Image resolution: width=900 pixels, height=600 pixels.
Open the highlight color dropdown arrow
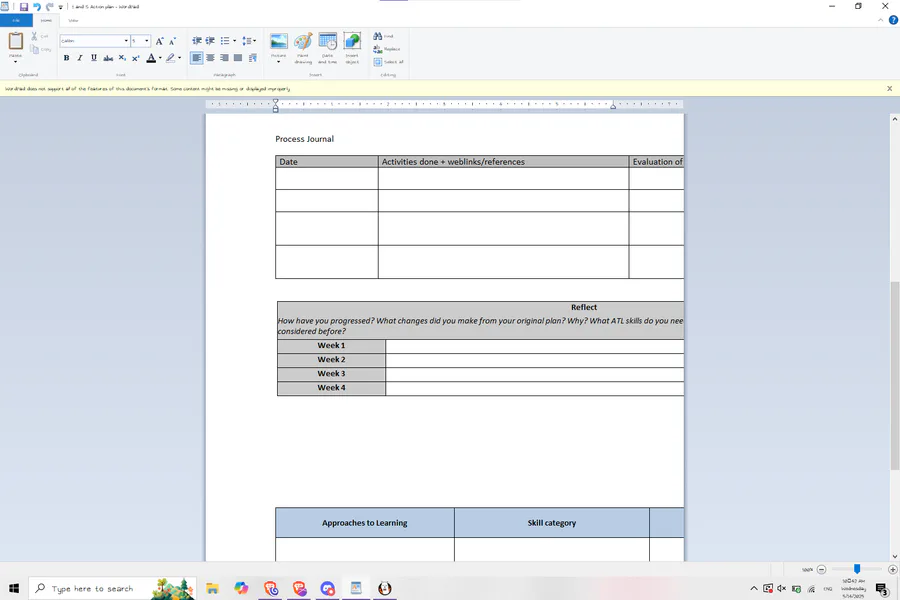click(x=180, y=58)
